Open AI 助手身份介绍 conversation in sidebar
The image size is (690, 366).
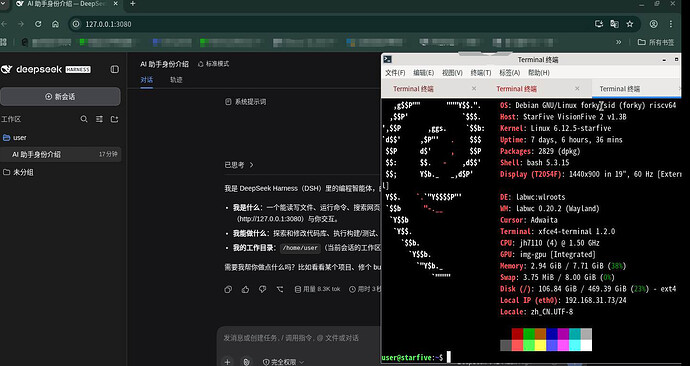(x=61, y=154)
